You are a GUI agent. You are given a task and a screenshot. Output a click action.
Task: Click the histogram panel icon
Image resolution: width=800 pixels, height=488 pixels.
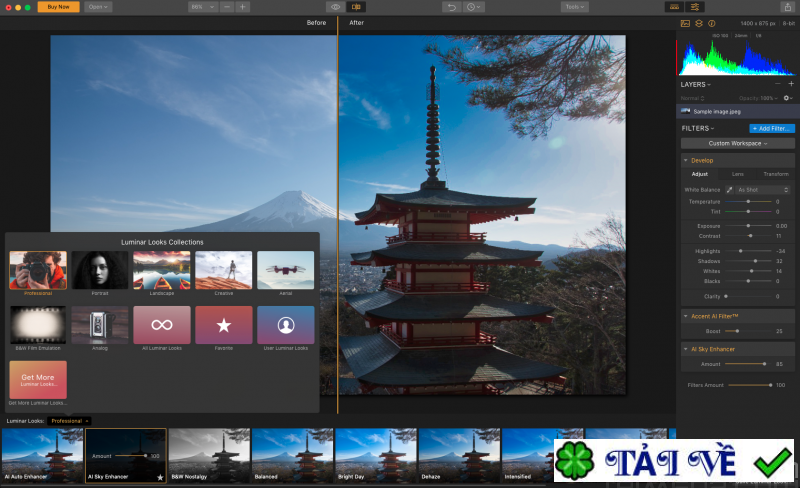[685, 23]
